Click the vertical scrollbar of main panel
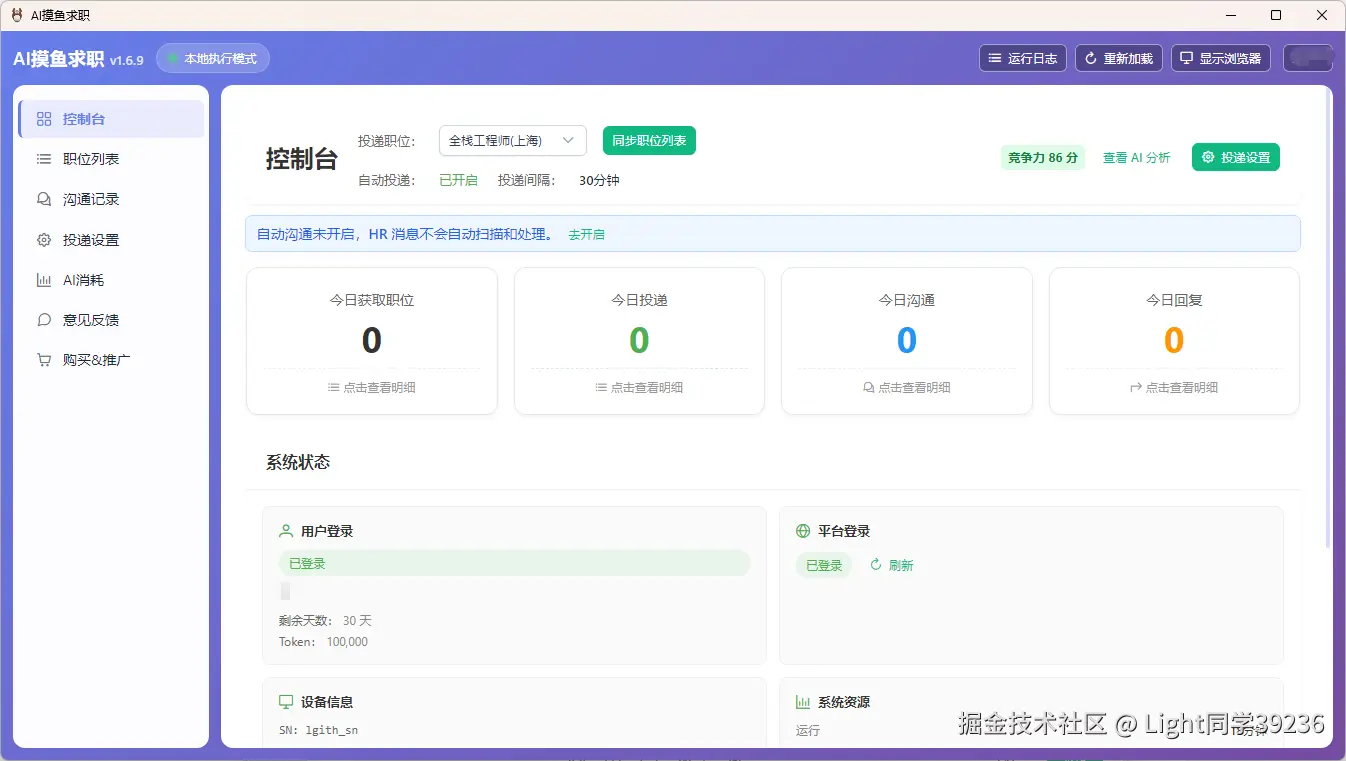 1328,321
